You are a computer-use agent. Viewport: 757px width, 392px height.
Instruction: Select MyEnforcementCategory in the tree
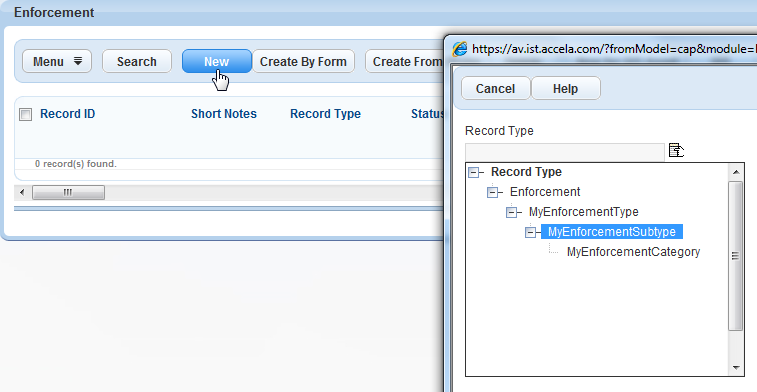pyautogui.click(x=633, y=252)
